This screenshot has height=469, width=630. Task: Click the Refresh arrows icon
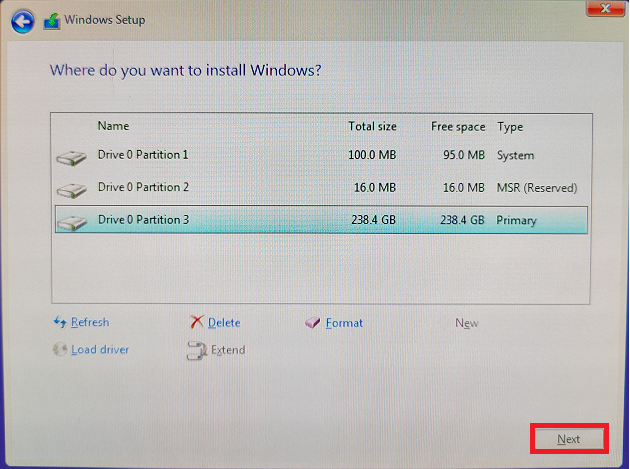(60, 322)
